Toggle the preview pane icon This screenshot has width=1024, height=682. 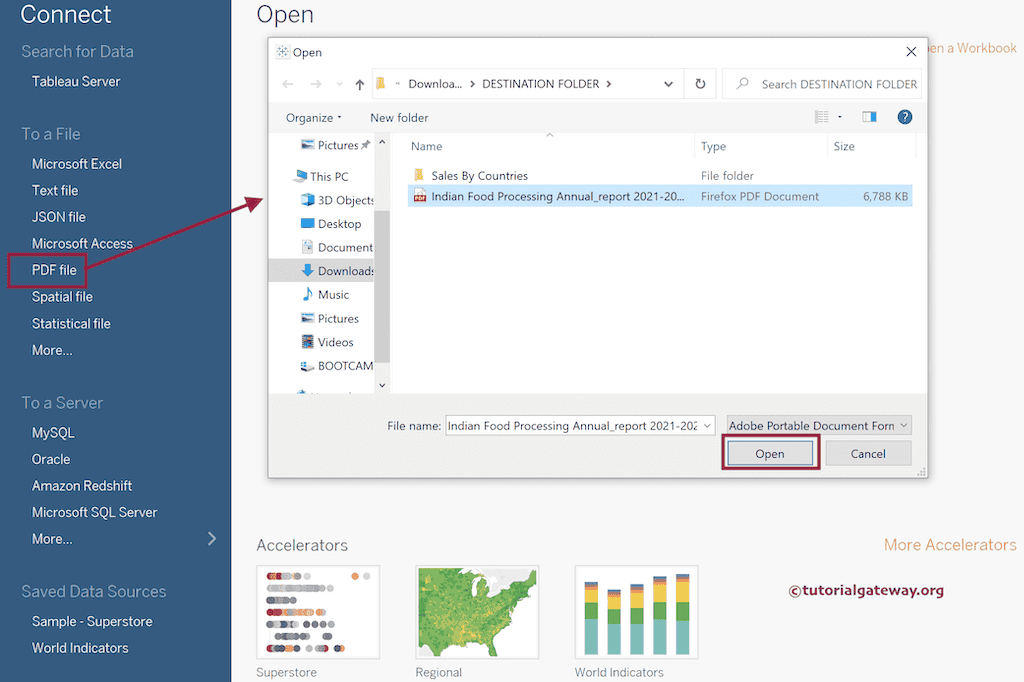coord(869,116)
